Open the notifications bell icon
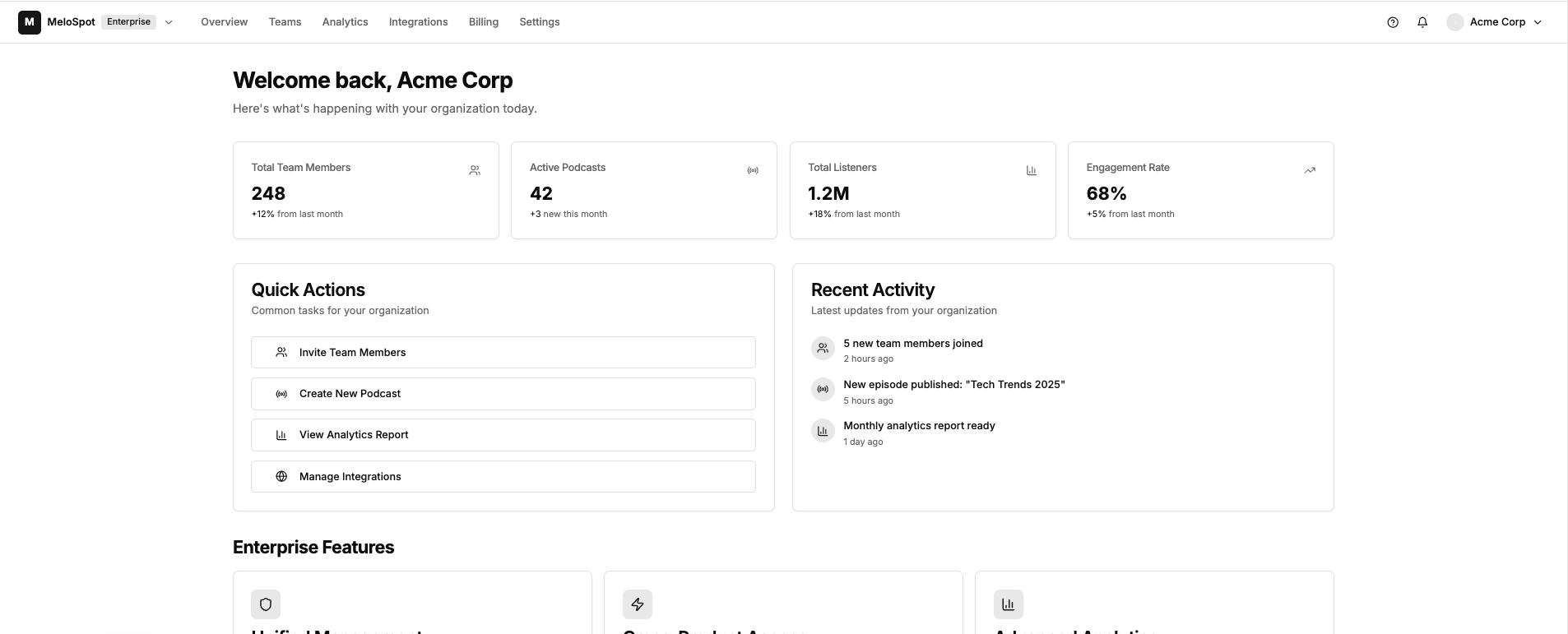Viewport: 1568px width, 634px height. coord(1422,22)
